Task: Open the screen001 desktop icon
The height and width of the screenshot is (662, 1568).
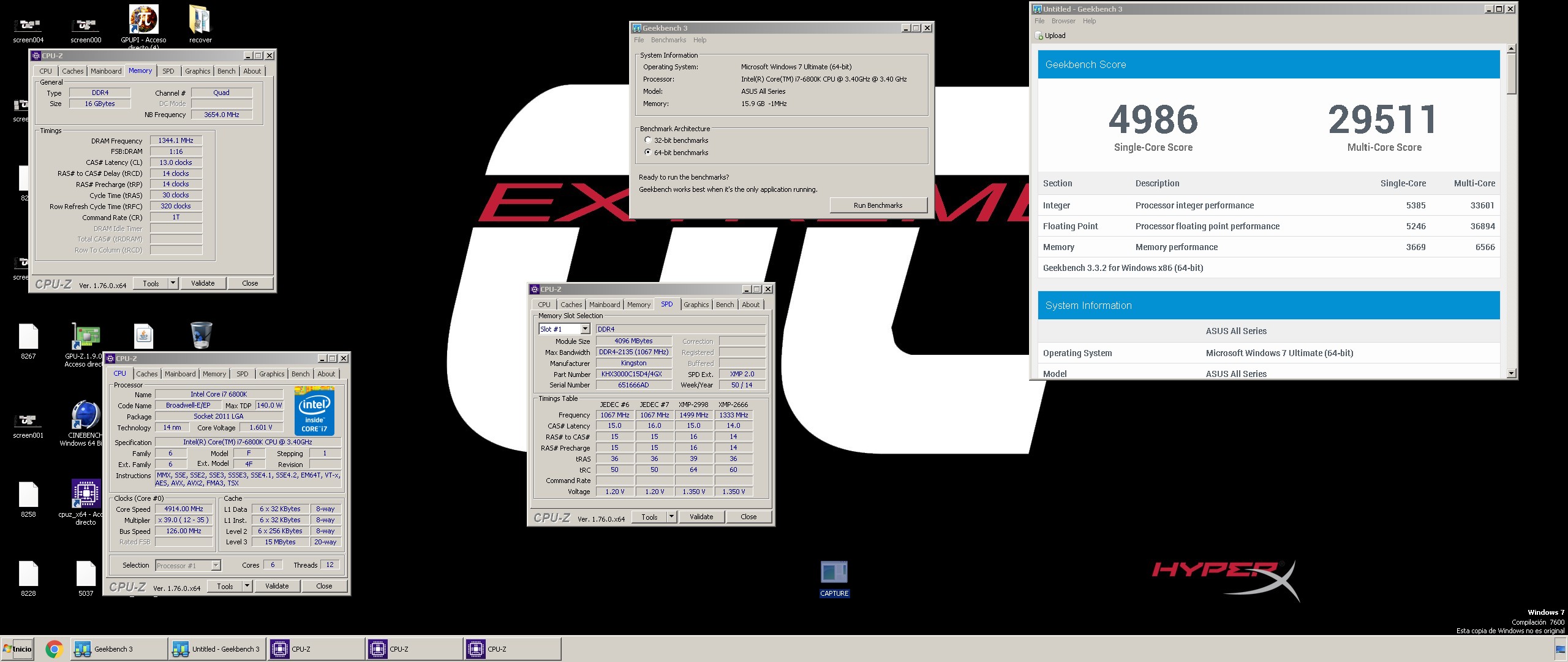Action: point(28,425)
